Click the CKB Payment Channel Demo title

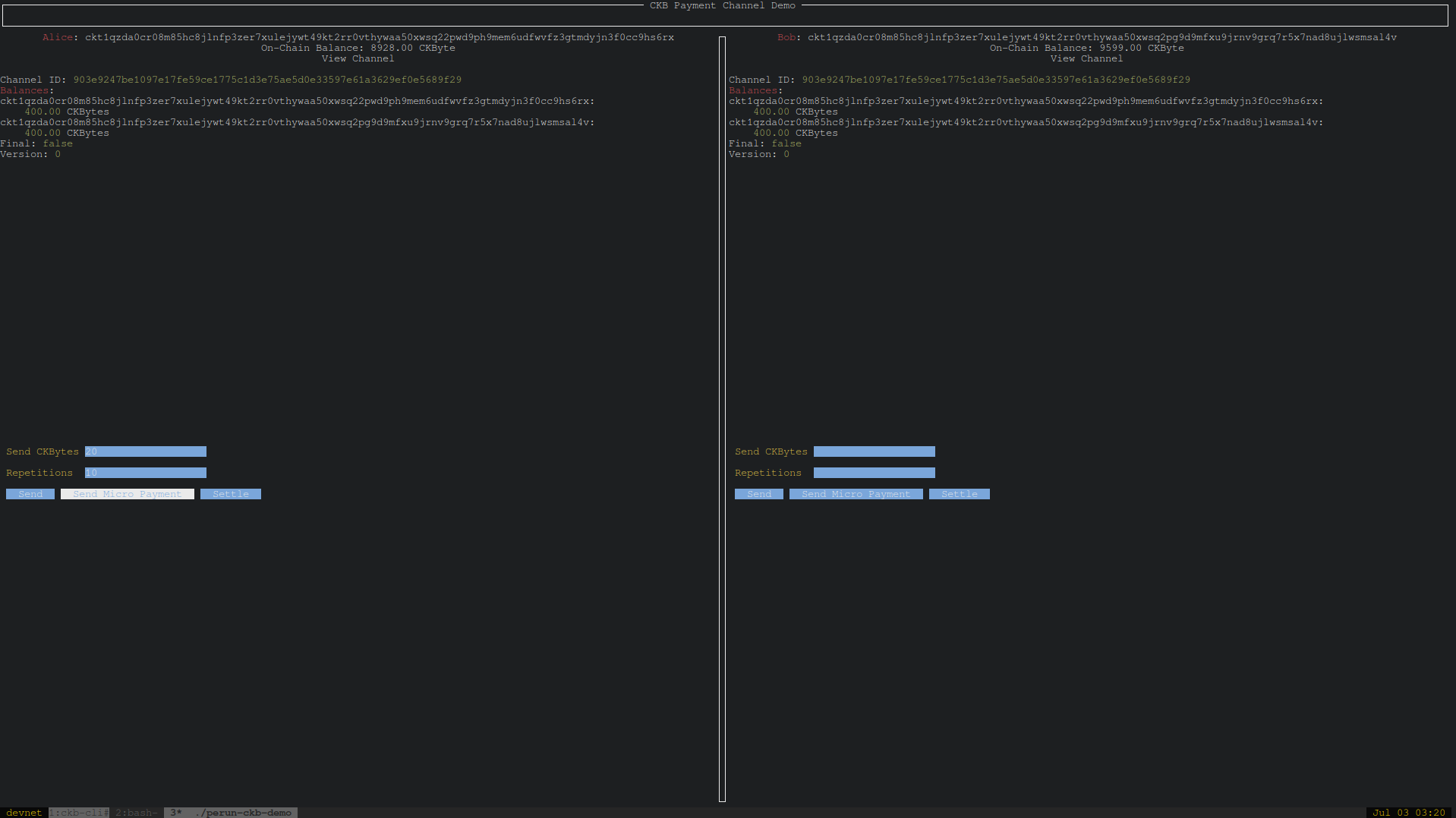coord(723,5)
